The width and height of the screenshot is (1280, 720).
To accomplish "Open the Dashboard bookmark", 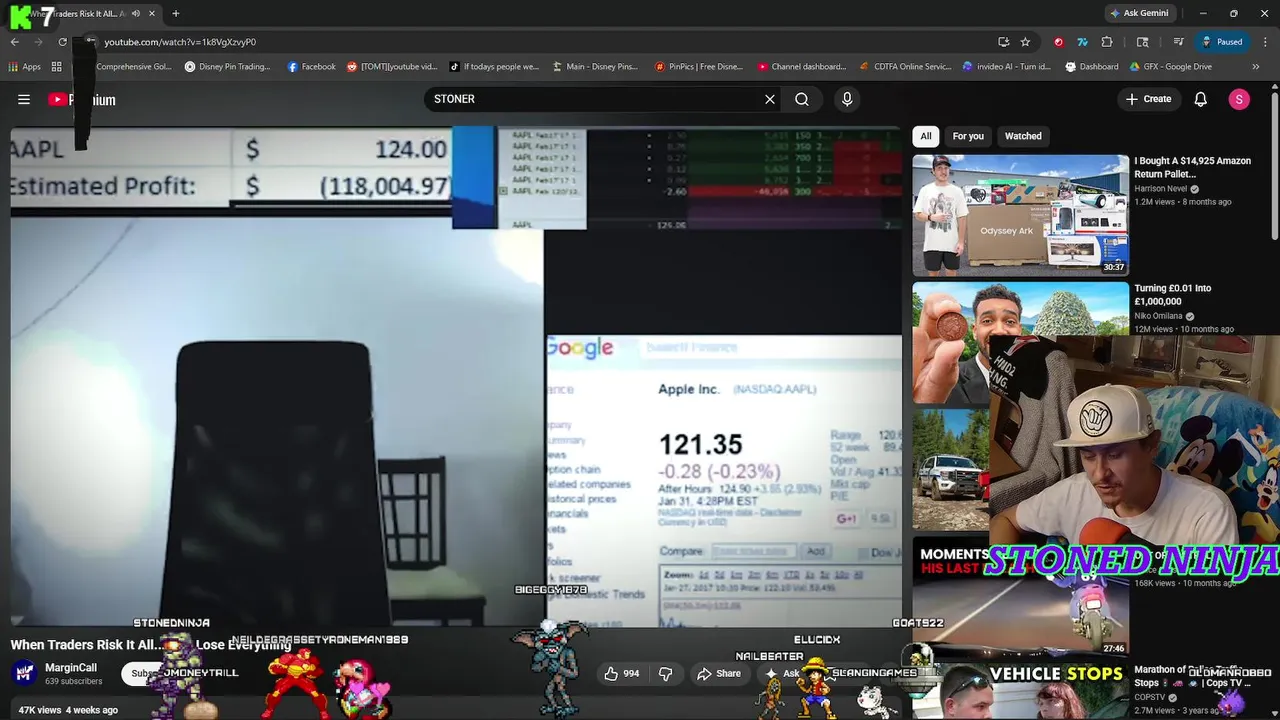I will 1092,67.
